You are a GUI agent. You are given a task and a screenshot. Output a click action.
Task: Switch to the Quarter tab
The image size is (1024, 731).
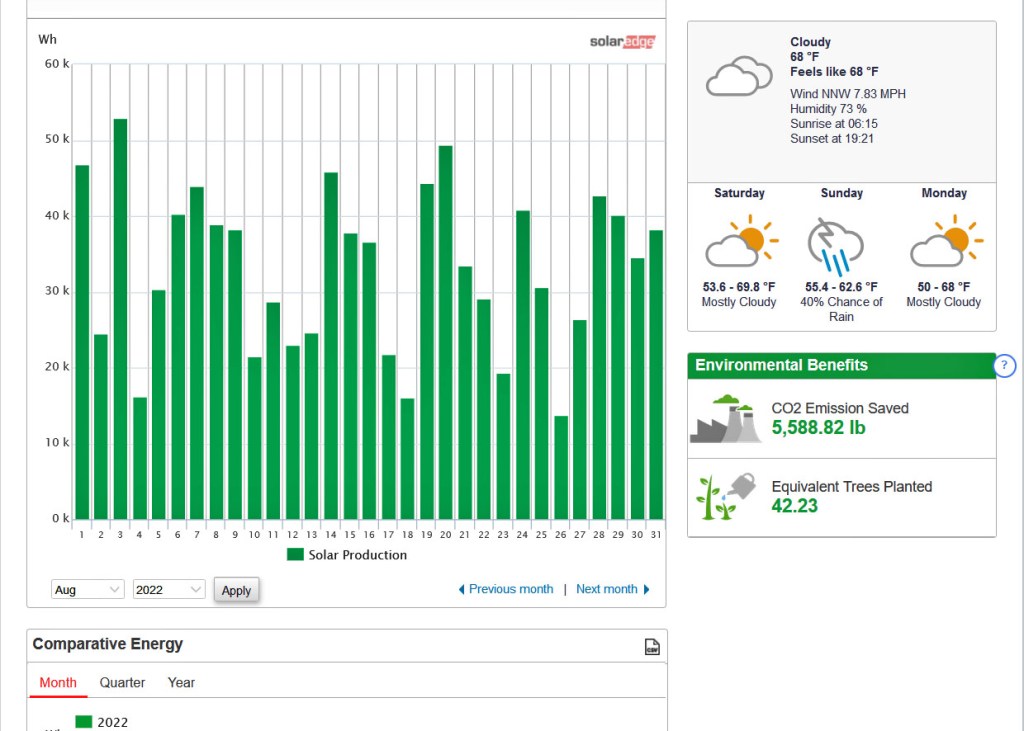point(122,683)
